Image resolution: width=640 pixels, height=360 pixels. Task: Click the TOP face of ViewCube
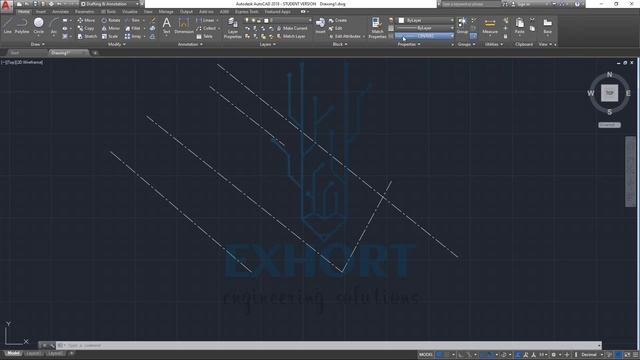coord(609,93)
